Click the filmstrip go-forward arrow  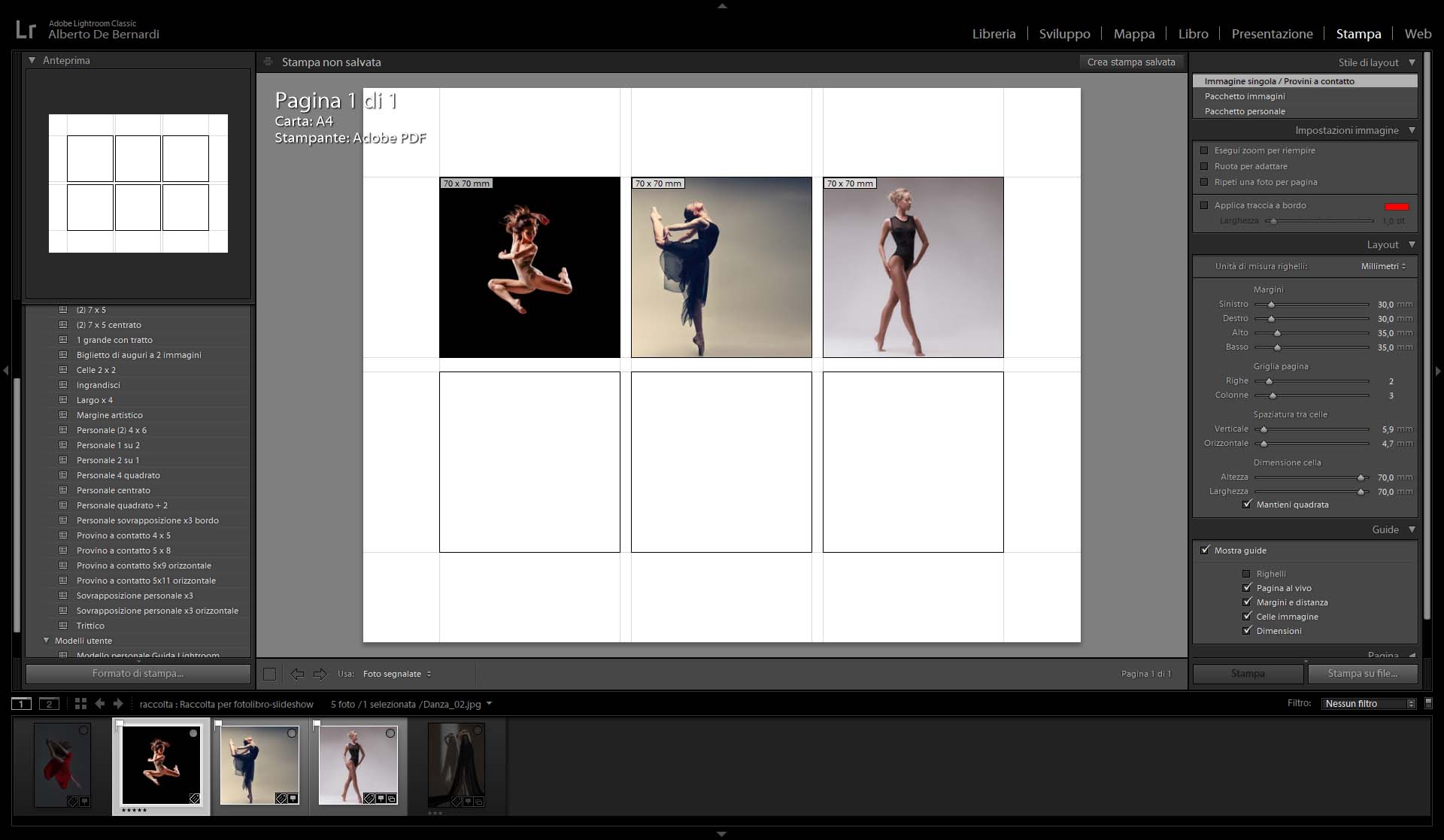[x=118, y=704]
